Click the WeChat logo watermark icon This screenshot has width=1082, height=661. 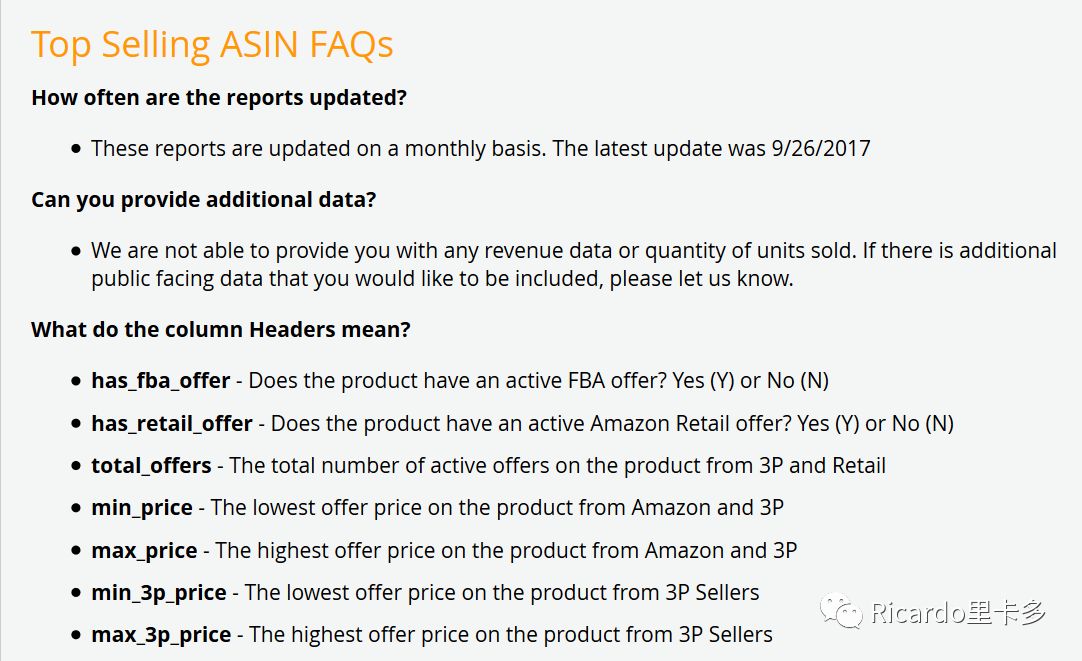click(x=841, y=611)
